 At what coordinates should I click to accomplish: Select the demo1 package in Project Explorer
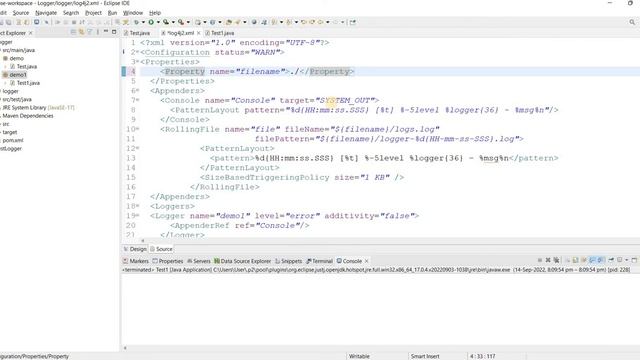click(18, 75)
